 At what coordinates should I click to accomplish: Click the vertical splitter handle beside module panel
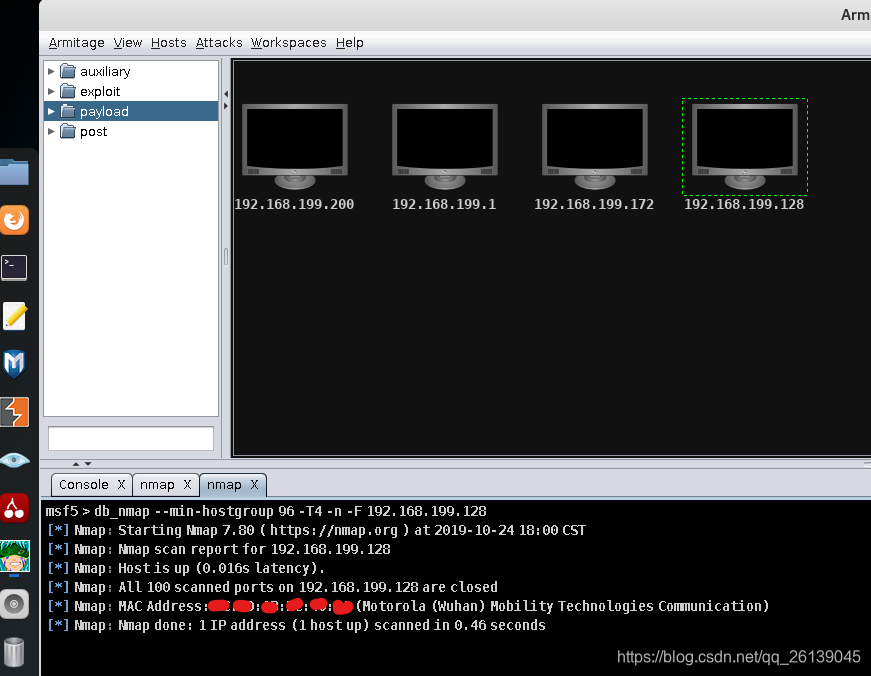(226, 257)
